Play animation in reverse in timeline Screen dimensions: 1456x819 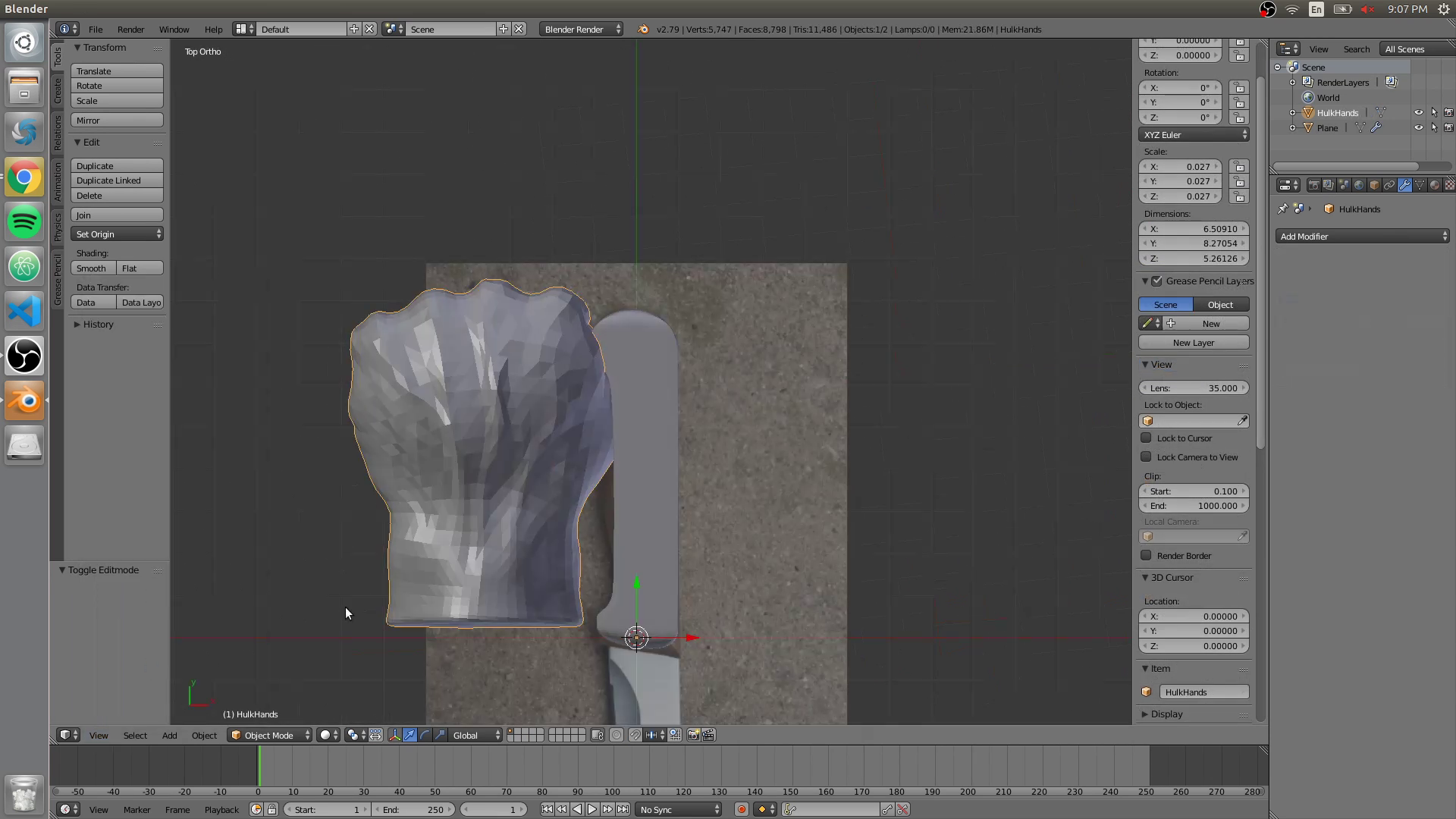pyautogui.click(x=577, y=810)
